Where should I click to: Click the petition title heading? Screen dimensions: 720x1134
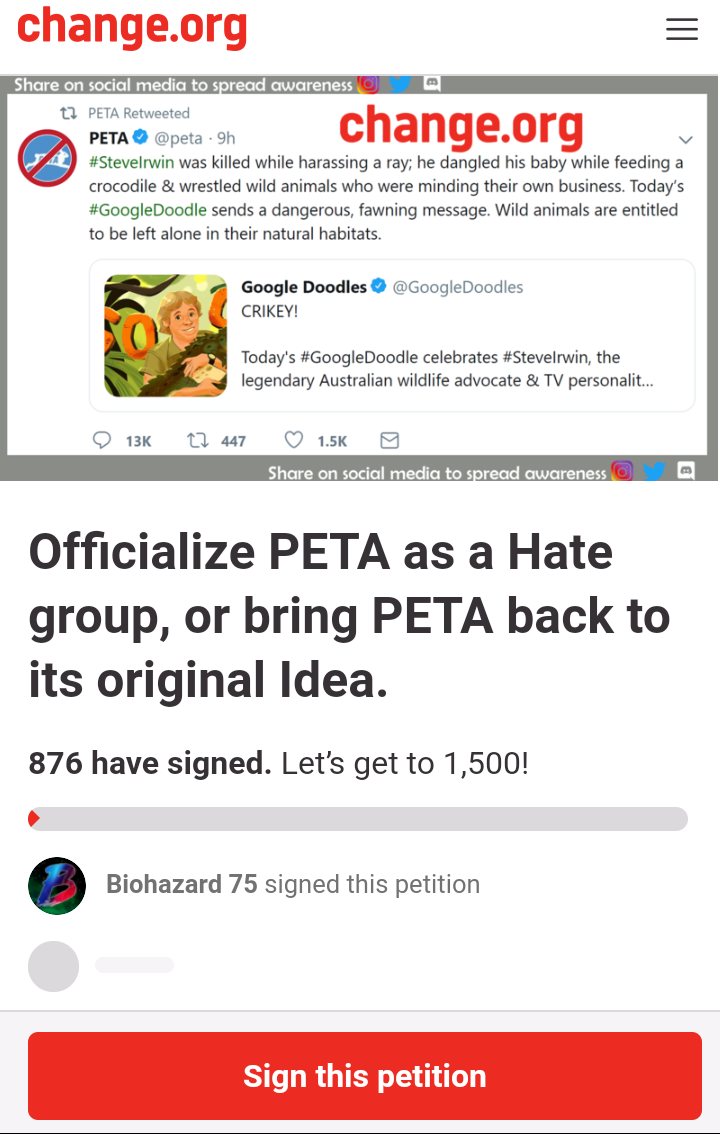[x=349, y=615]
